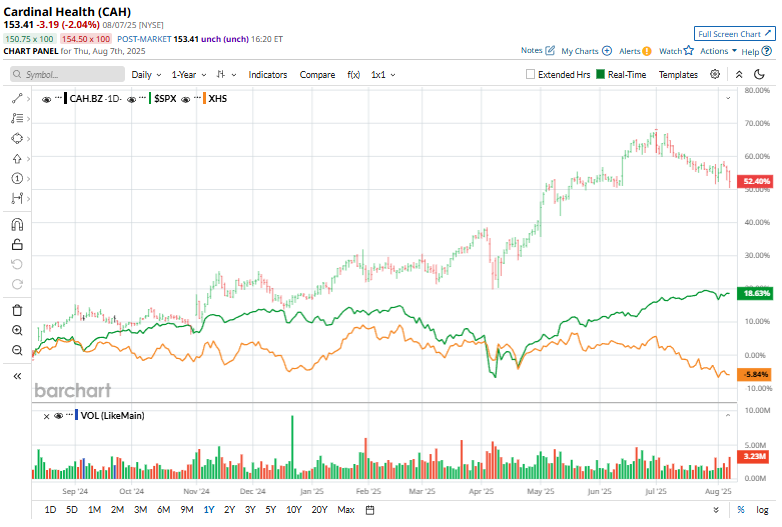782x527 pixels.
Task: Click the CAH.BZ black color swatch
Action: click(66, 98)
